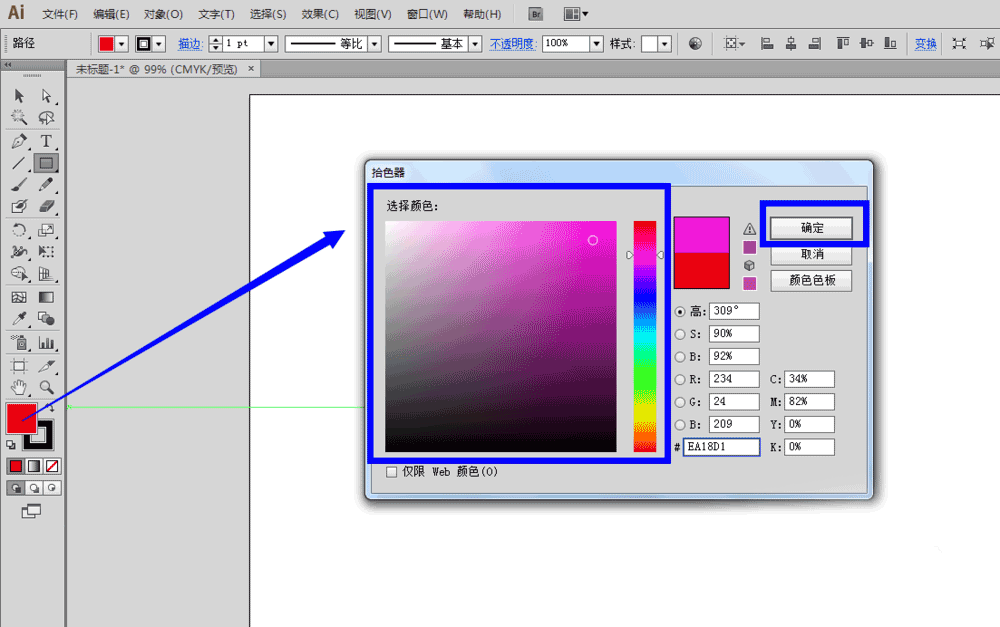Confirm the color with 确定 button
Screen dimensions: 1000x627
pos(812,227)
